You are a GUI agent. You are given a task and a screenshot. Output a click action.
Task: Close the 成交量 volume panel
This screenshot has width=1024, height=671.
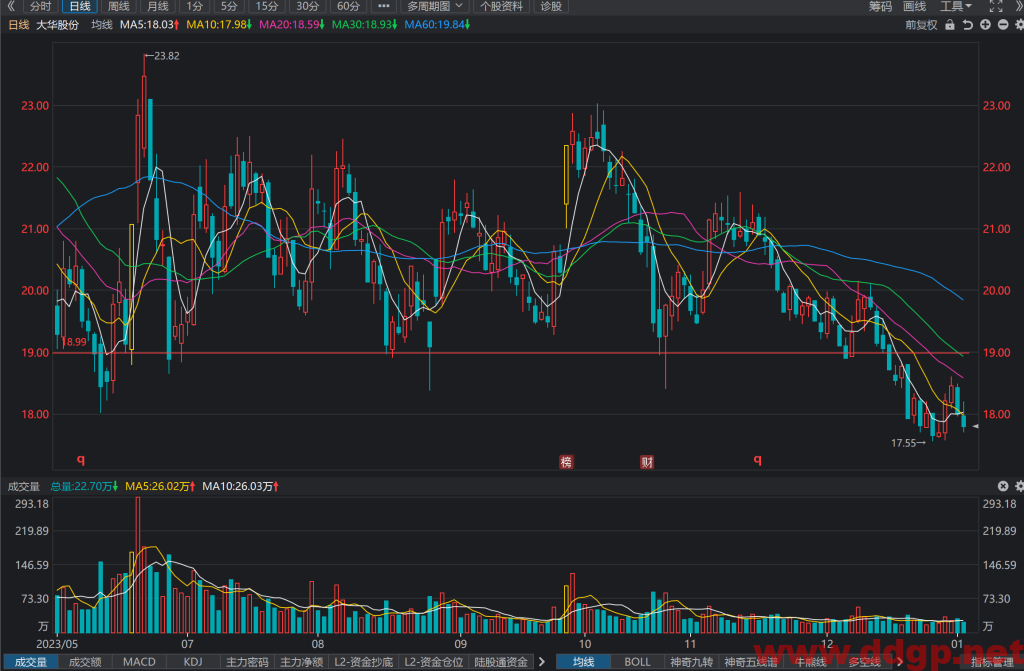(x=1003, y=486)
